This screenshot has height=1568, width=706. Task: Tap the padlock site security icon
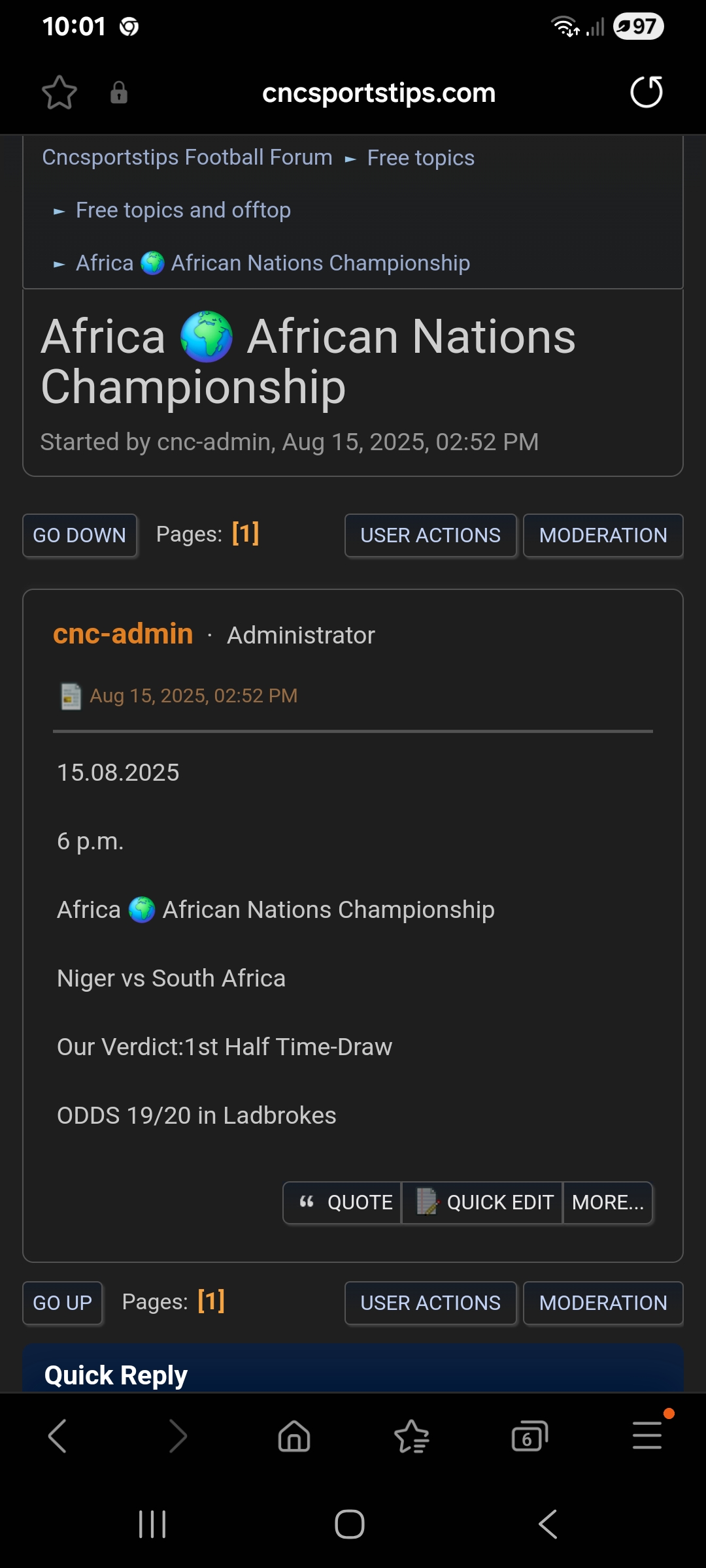[118, 92]
